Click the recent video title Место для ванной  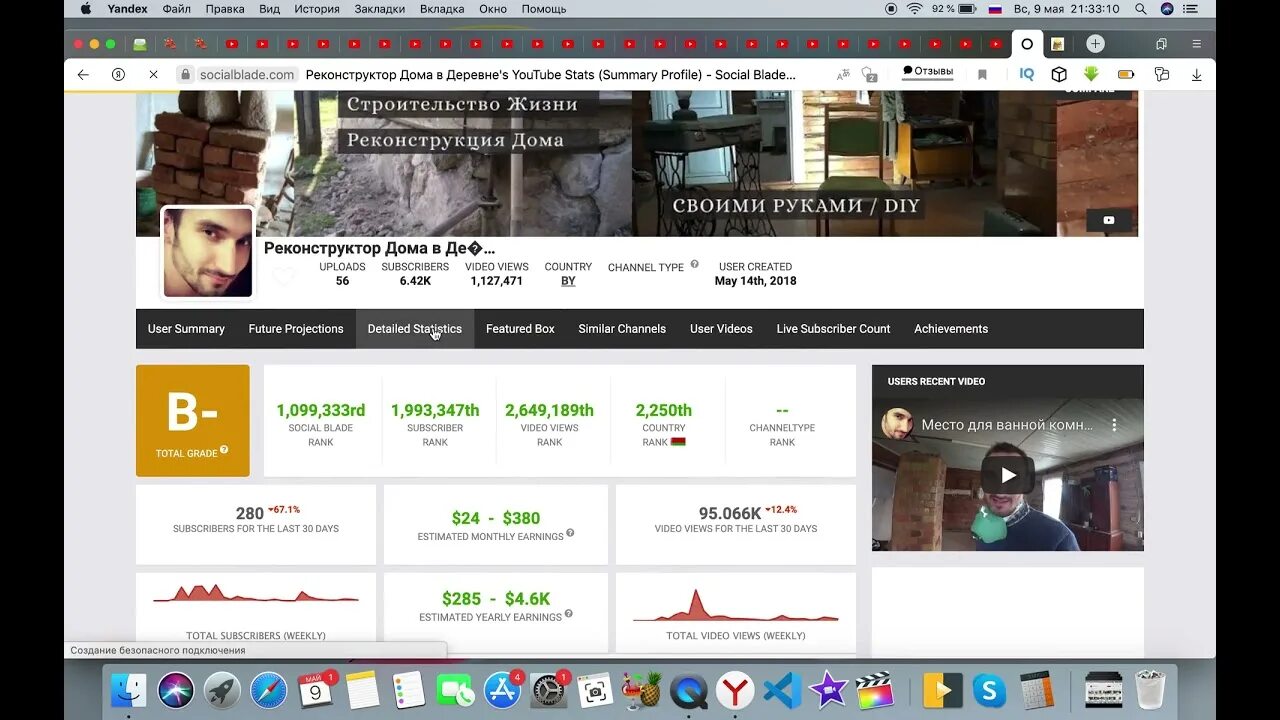click(1007, 425)
